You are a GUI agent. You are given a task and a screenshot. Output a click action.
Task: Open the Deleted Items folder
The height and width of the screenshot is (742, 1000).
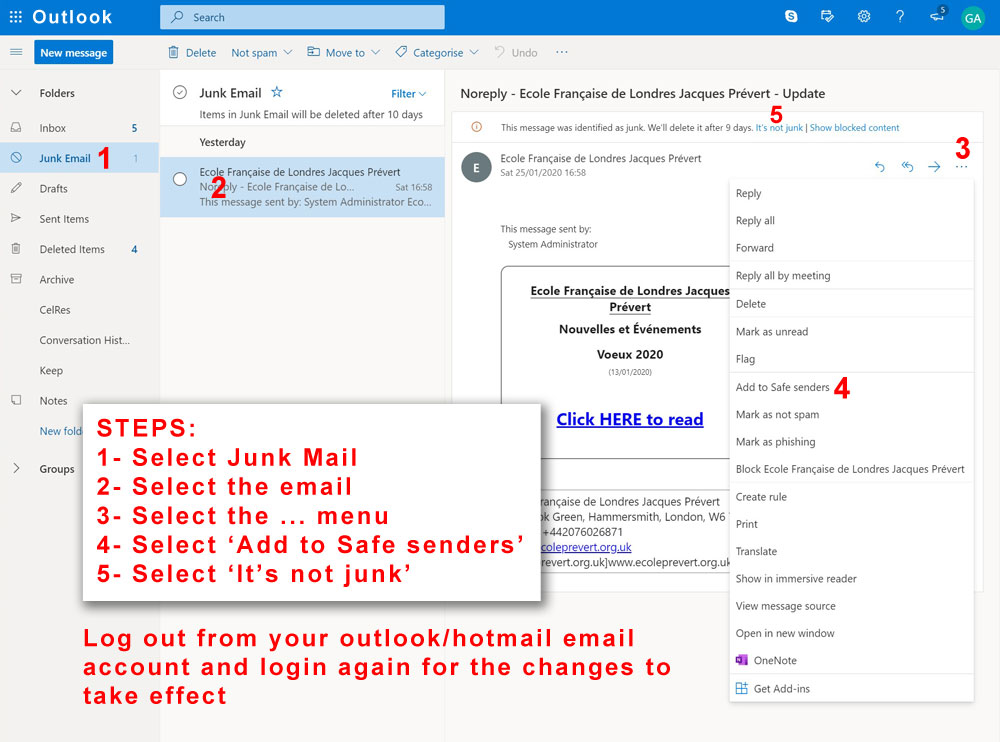coord(79,249)
